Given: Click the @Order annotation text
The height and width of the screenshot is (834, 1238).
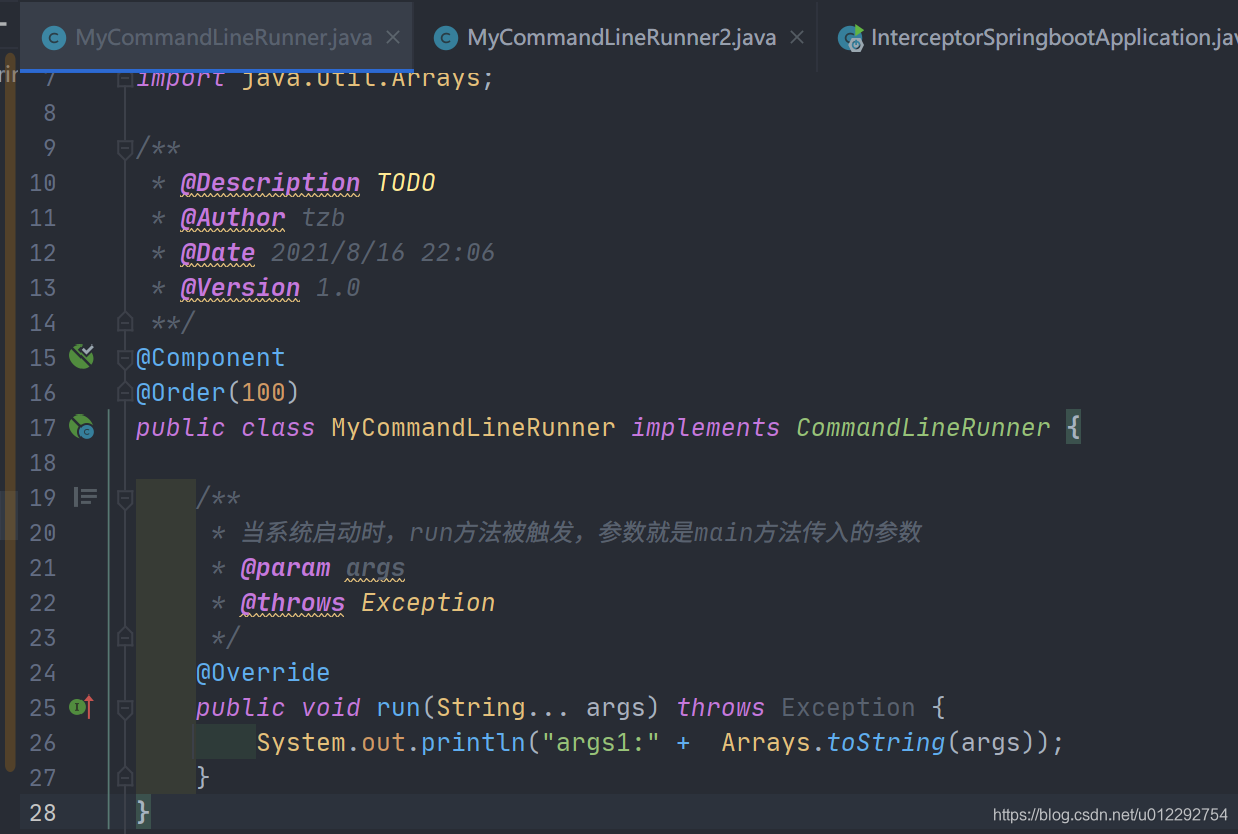Looking at the screenshot, I should (x=181, y=393).
